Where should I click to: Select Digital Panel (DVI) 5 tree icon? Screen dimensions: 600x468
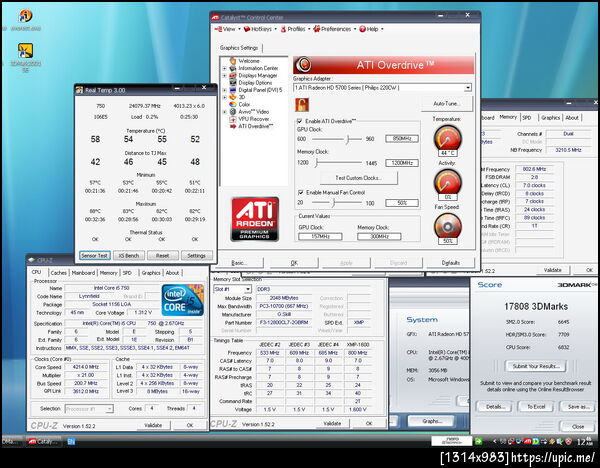(x=233, y=90)
